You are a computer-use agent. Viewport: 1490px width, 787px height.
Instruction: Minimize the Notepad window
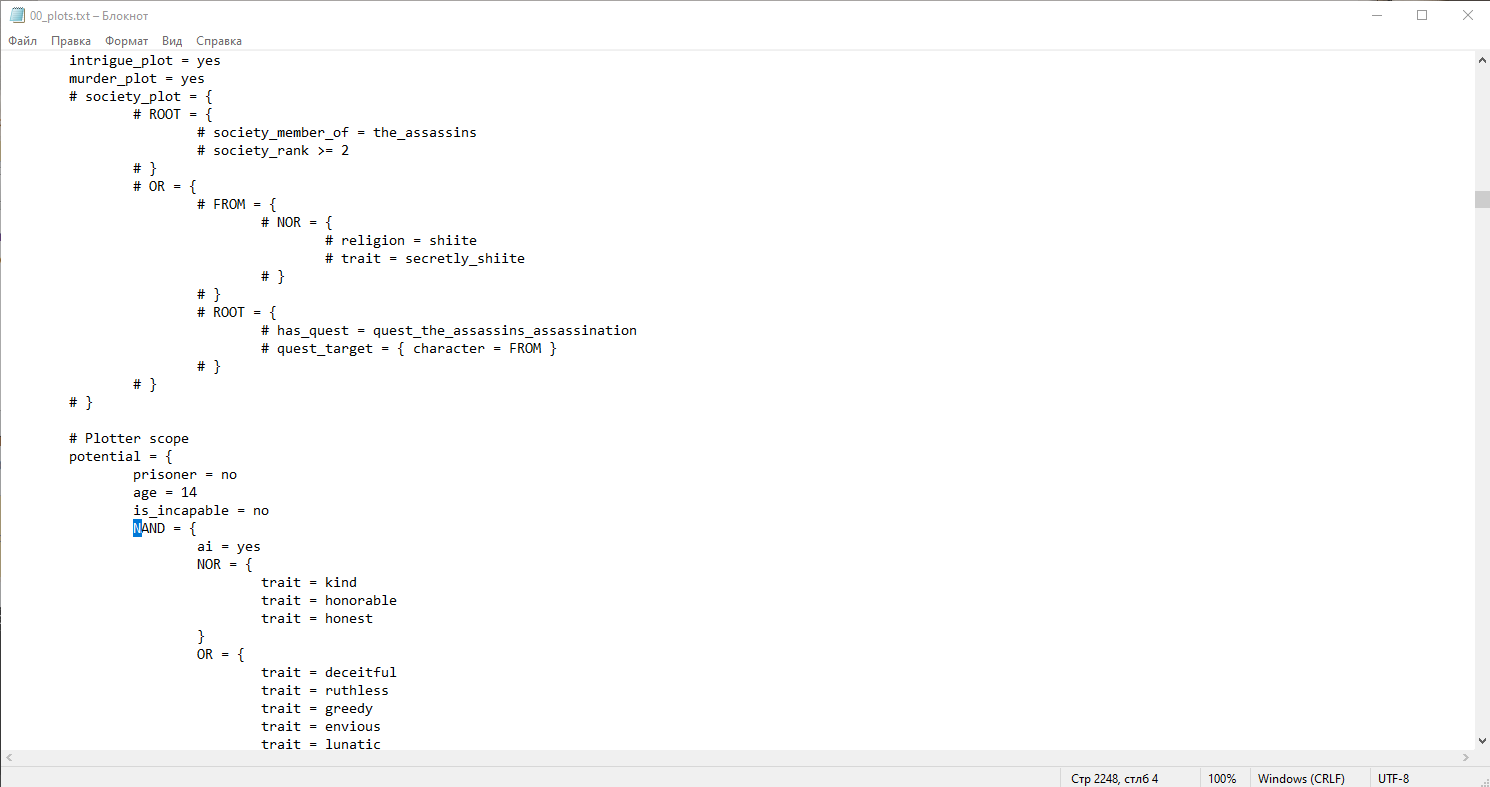tap(1375, 15)
